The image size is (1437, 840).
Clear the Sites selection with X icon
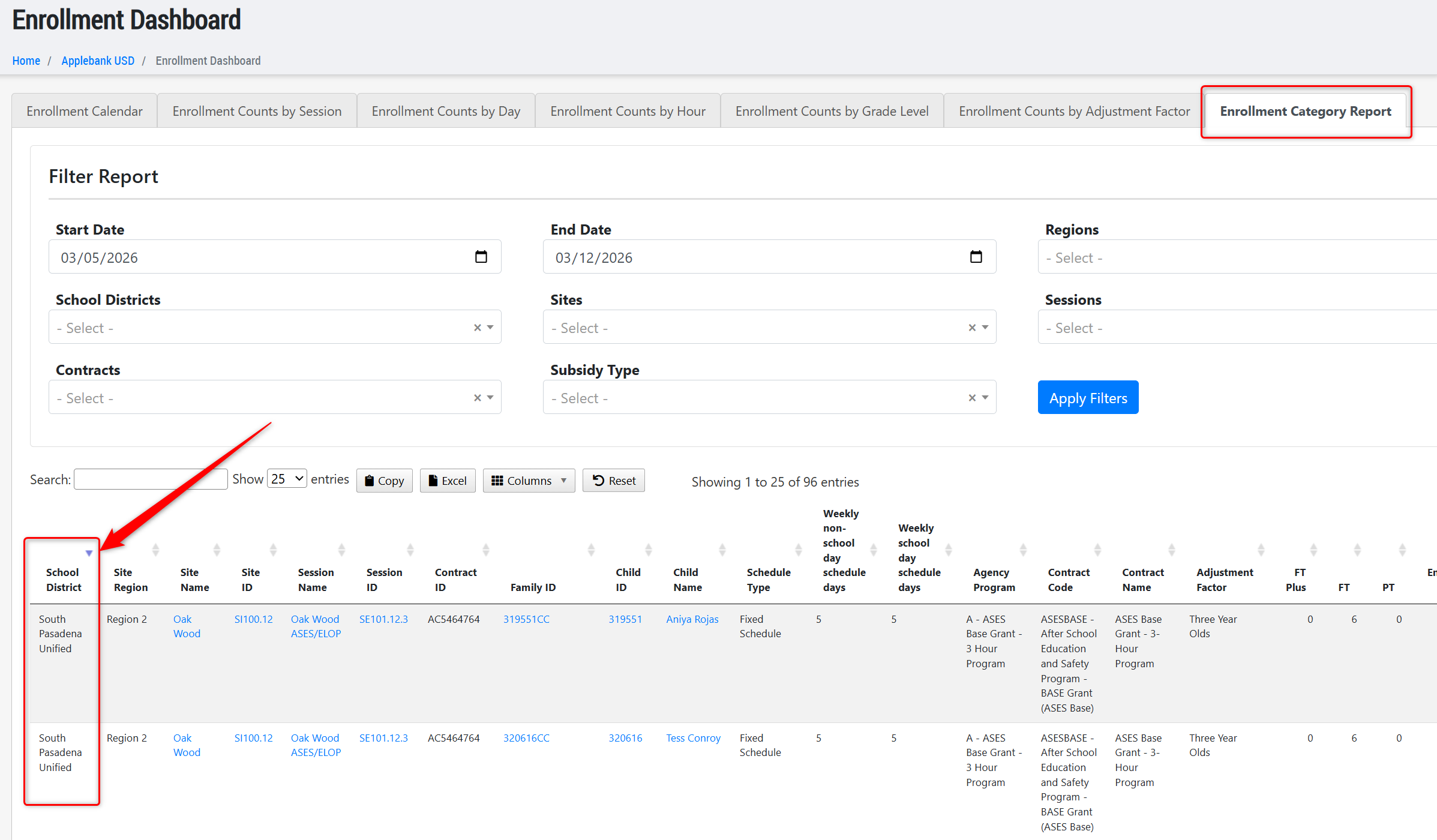972,328
